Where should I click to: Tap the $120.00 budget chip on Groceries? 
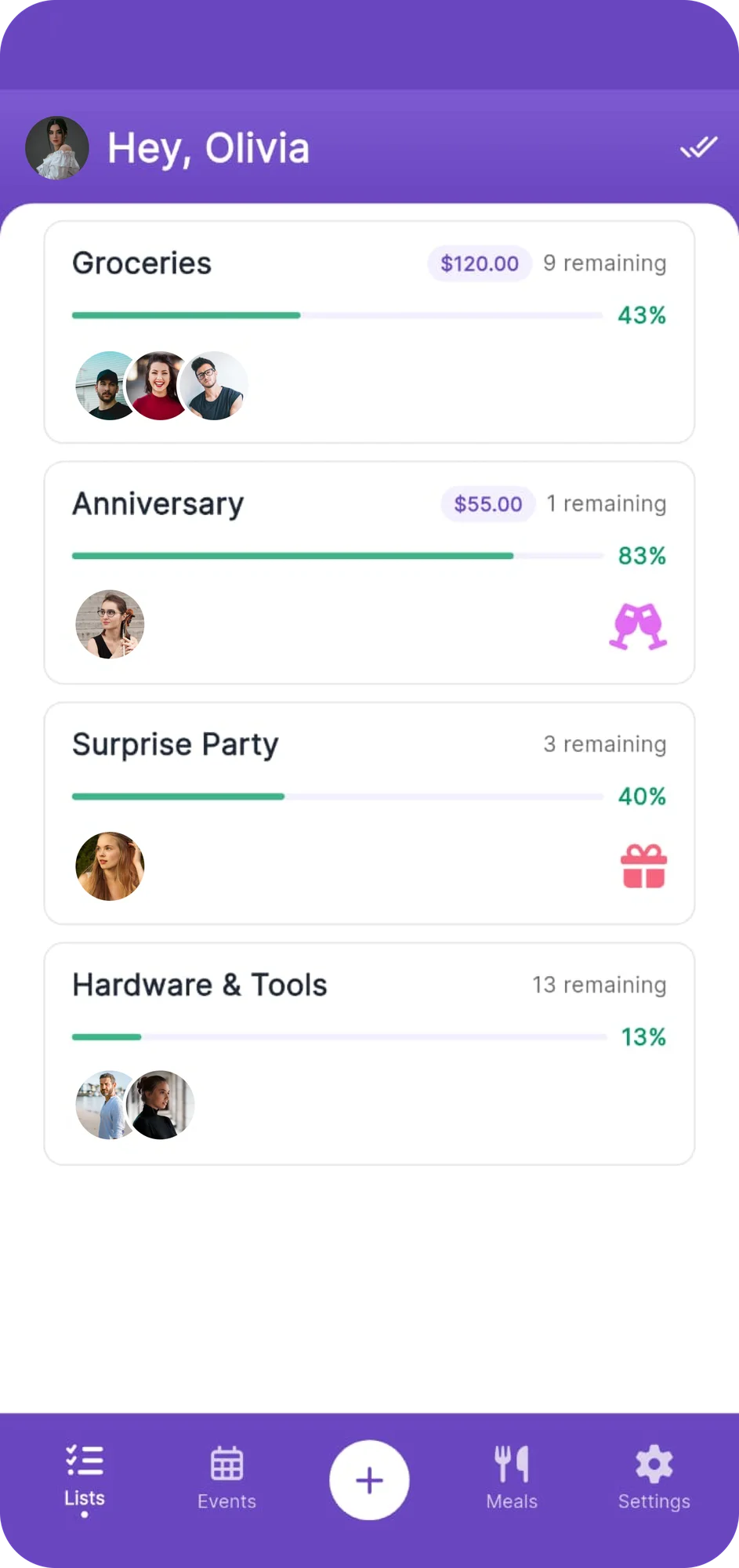point(478,263)
